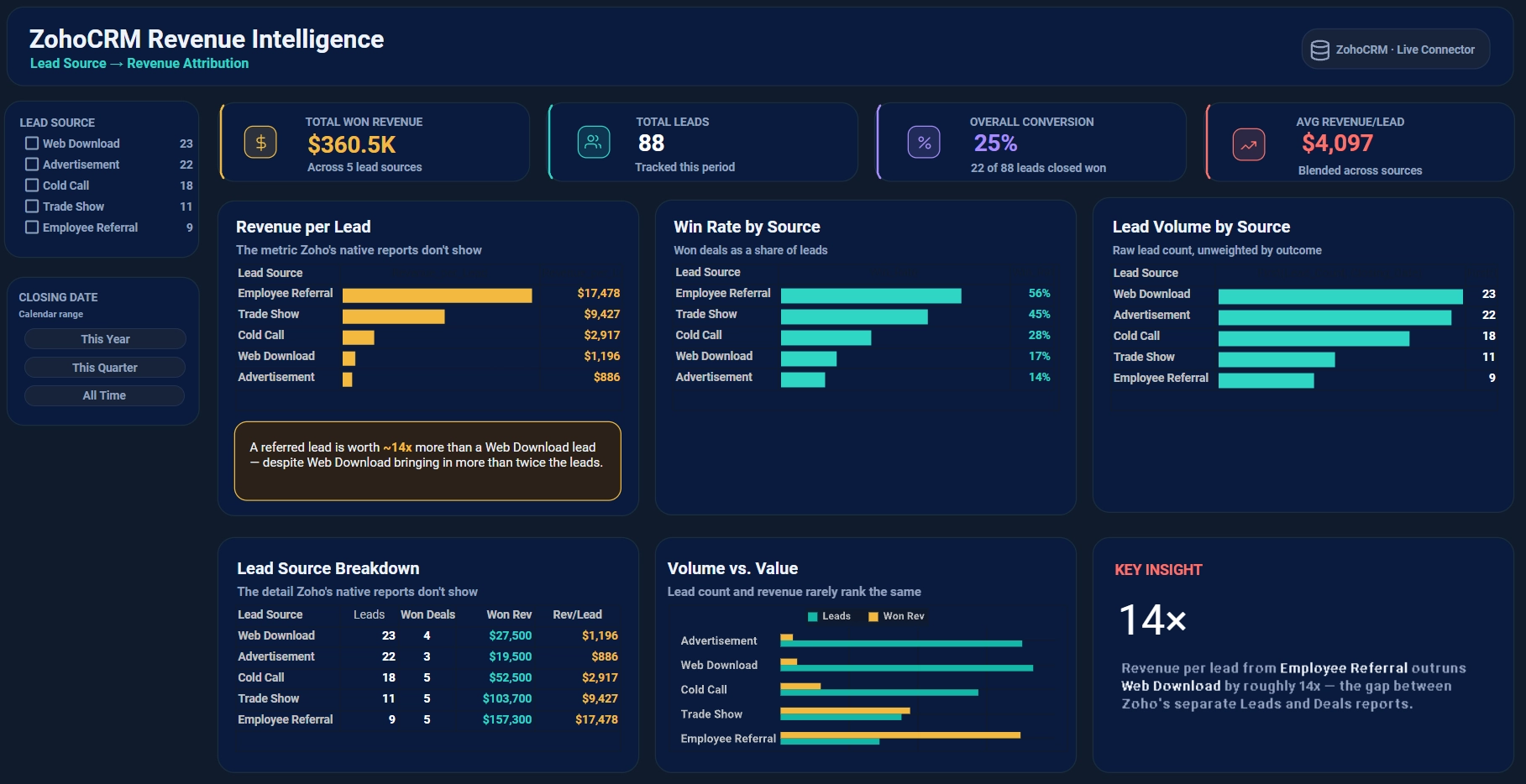This screenshot has width=1526, height=784.
Task: Filter closing date to This Quarter
Action: (x=105, y=368)
